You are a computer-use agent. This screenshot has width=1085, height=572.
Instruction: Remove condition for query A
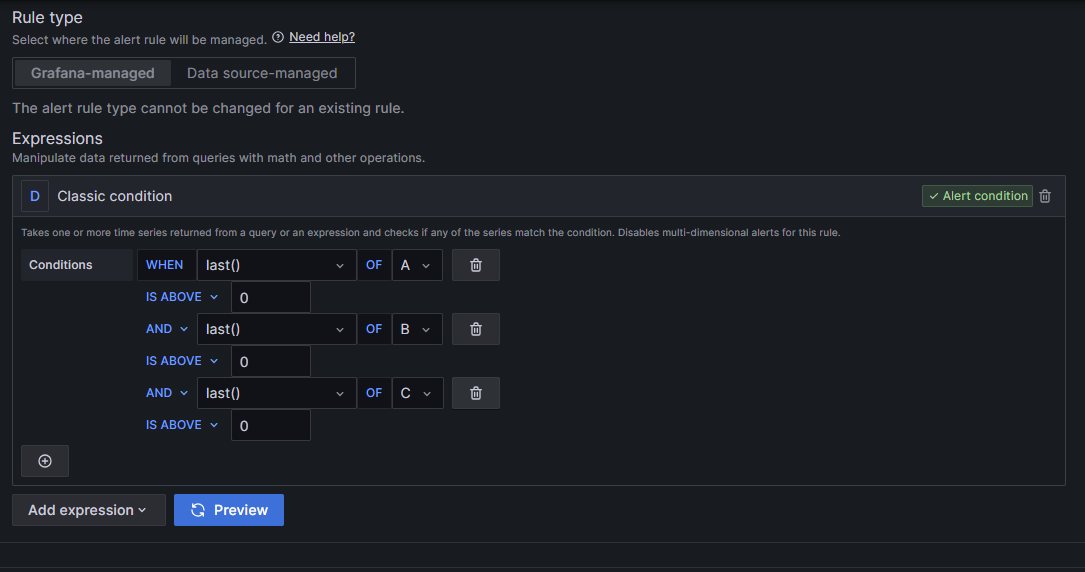point(476,265)
